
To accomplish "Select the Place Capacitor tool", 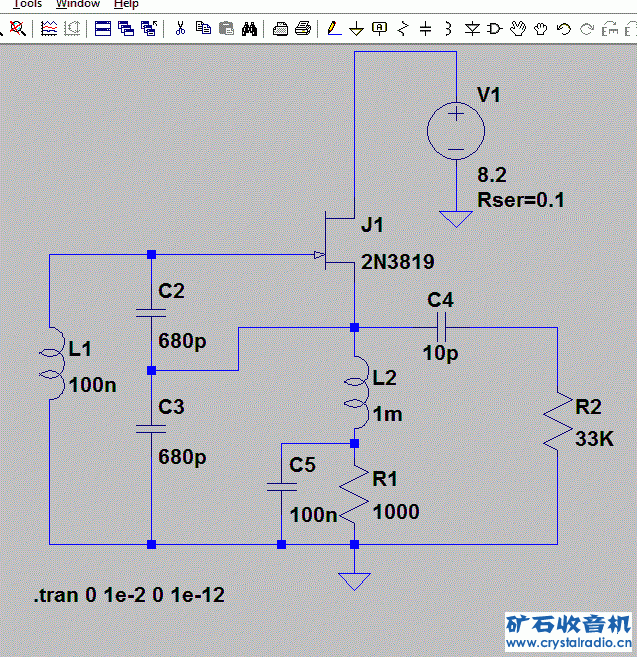I will (425, 29).
